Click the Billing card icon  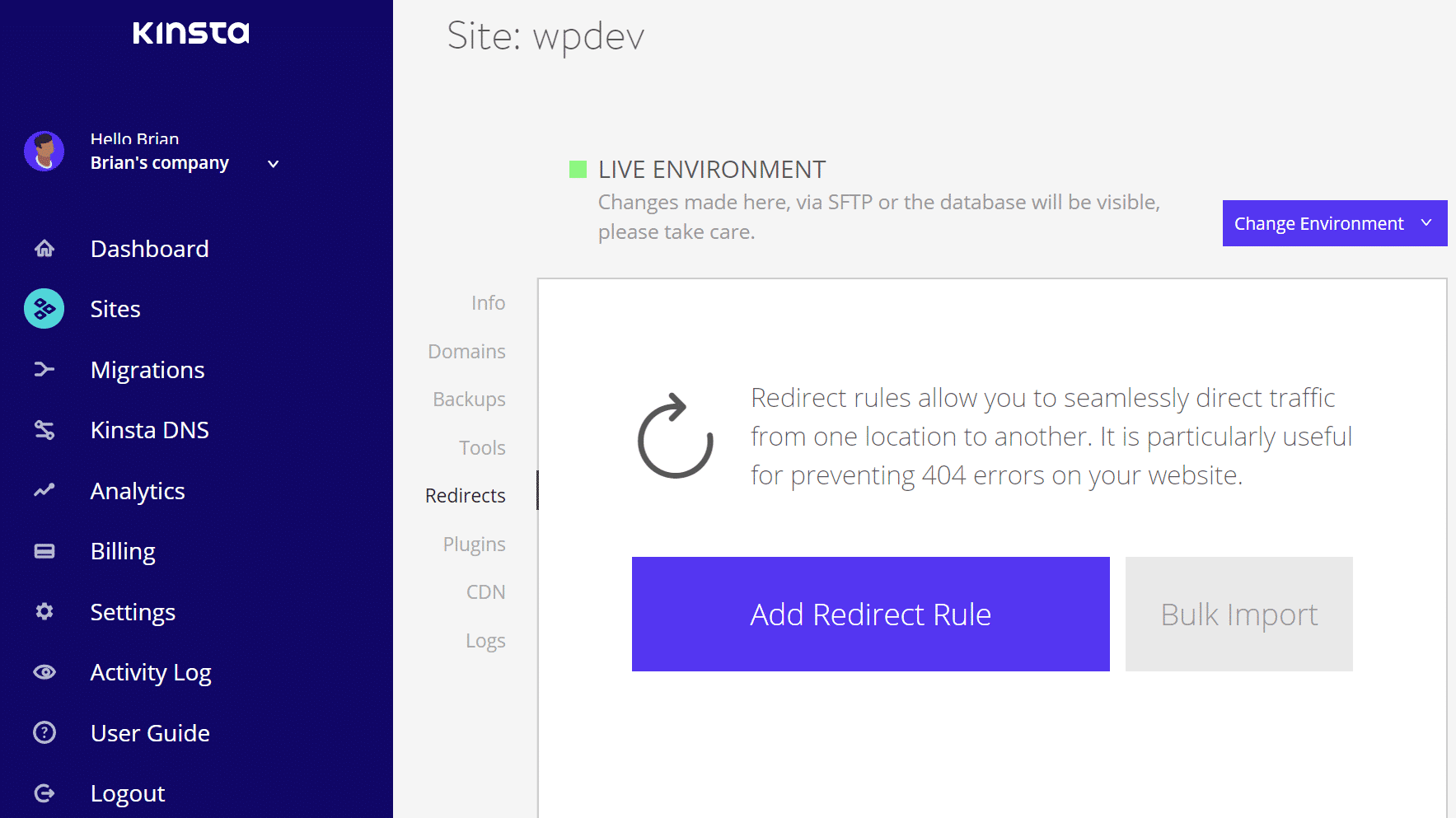click(x=44, y=551)
